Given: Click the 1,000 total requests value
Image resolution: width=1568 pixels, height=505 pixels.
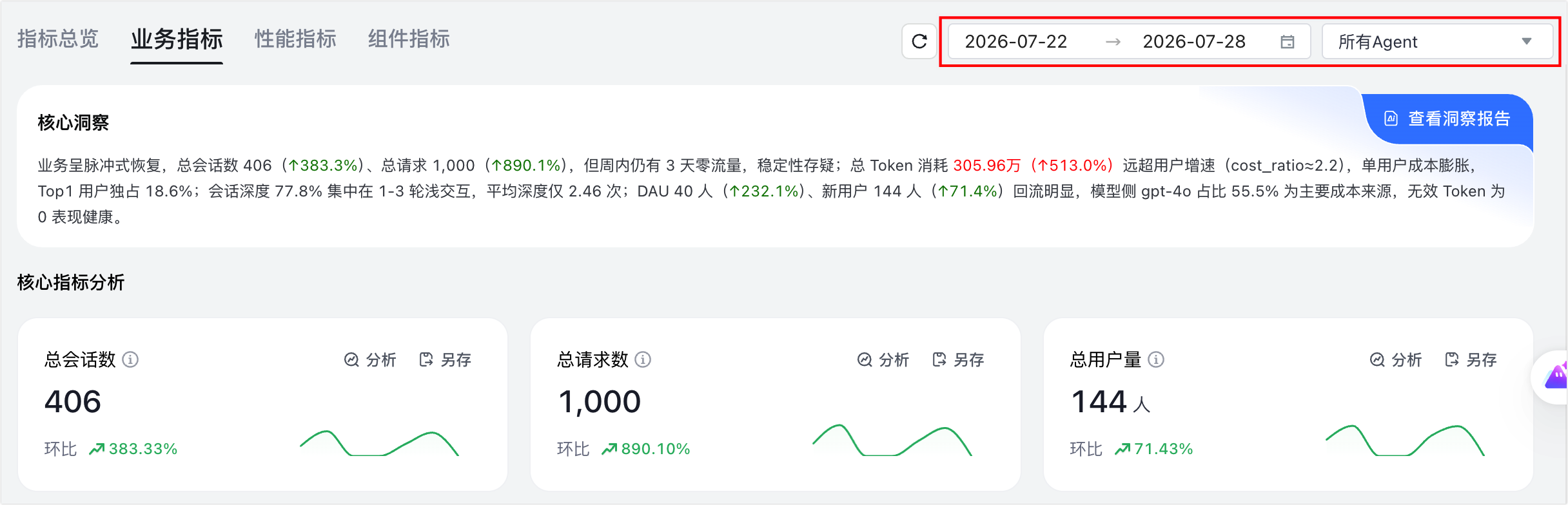Looking at the screenshot, I should (x=599, y=402).
